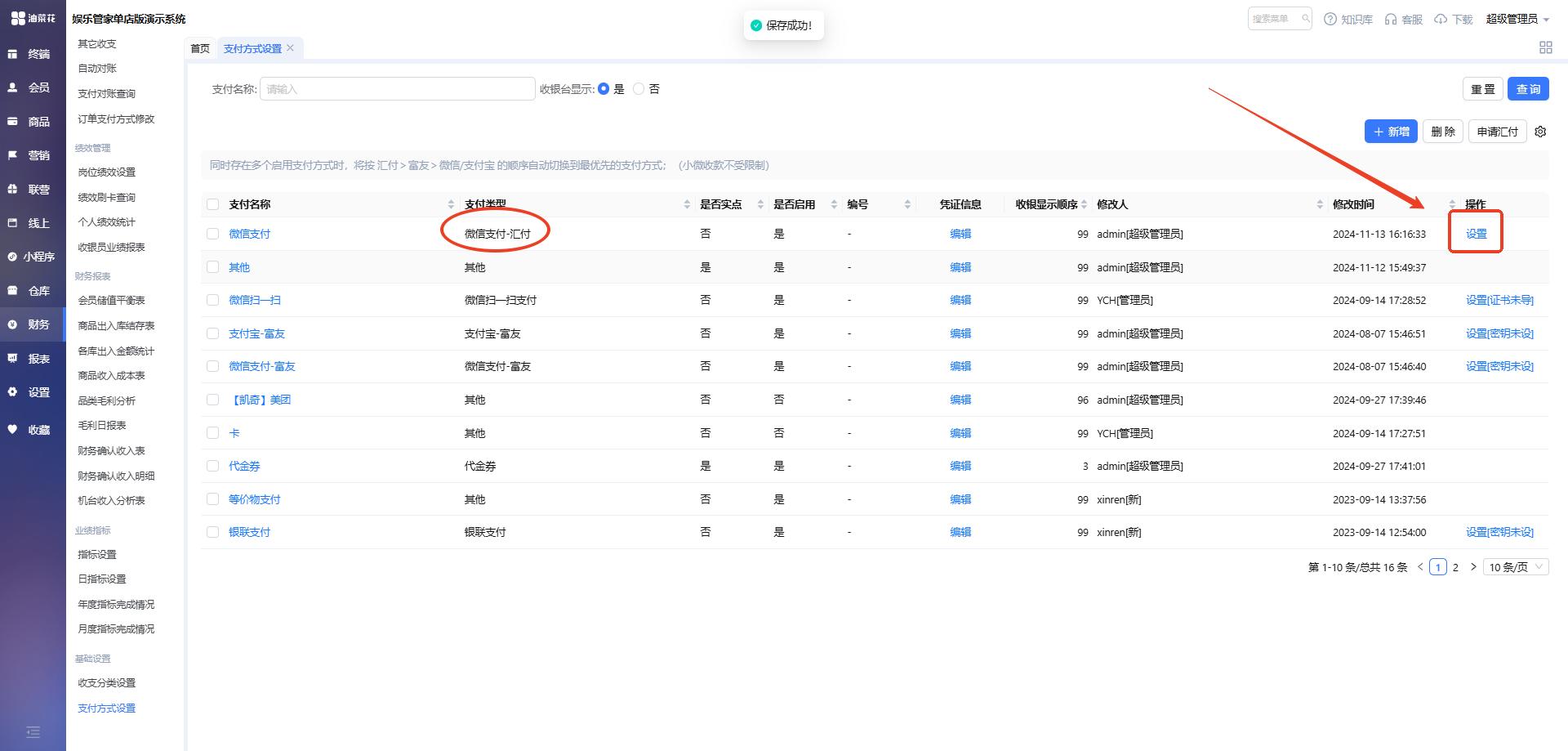1568x751 pixels.
Task: Click the 删除 button
Action: 1443,132
